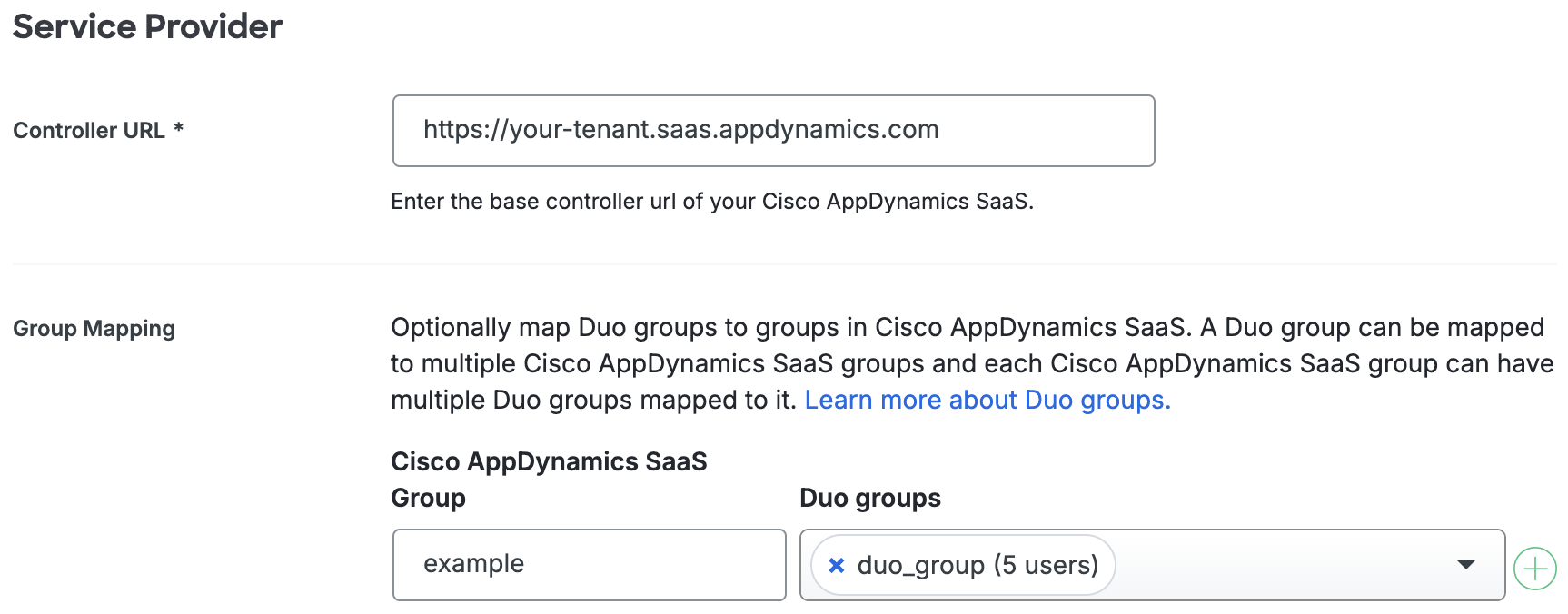The height and width of the screenshot is (614, 1568).
Task: Open the 'Learn more about Duo groups' link
Action: tap(987, 400)
